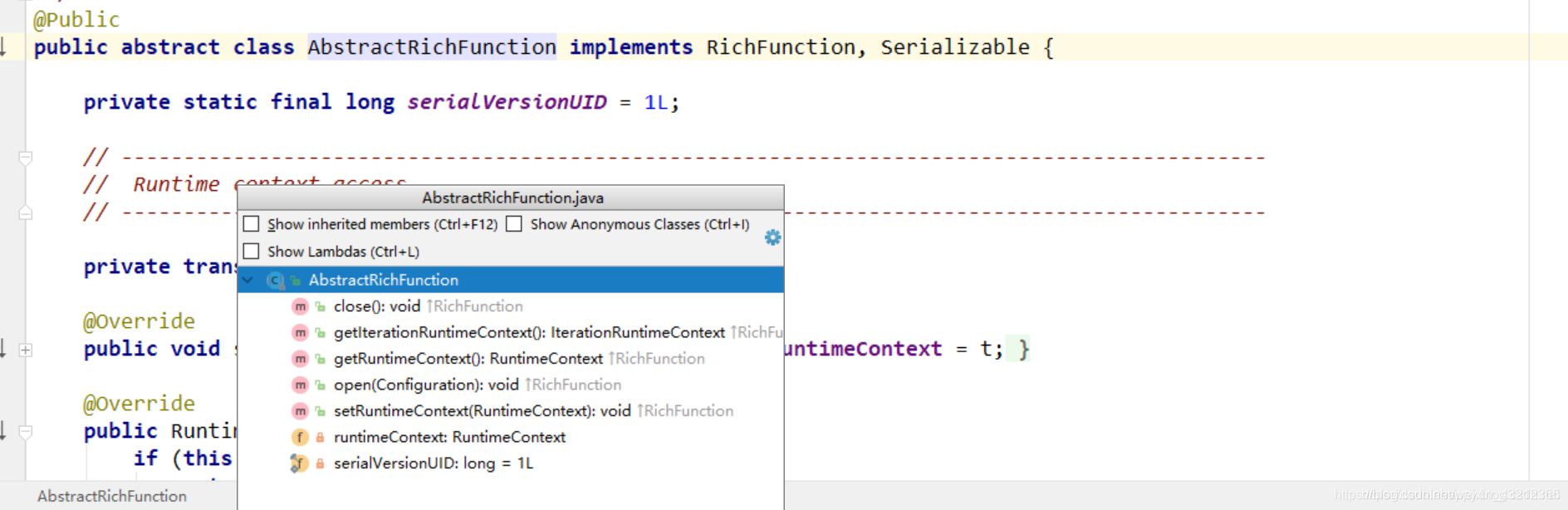Click the comment block fold end marker

pos(26,213)
